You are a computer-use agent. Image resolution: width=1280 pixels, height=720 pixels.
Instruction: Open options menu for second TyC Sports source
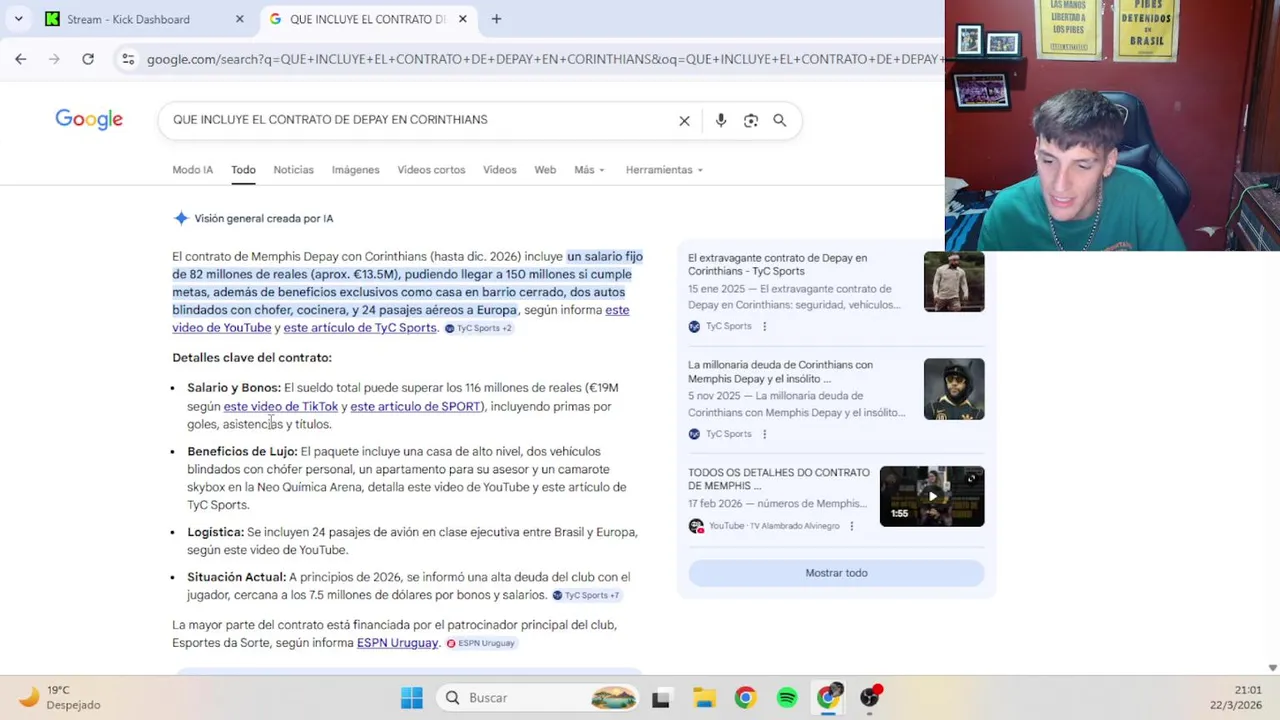[x=765, y=434]
